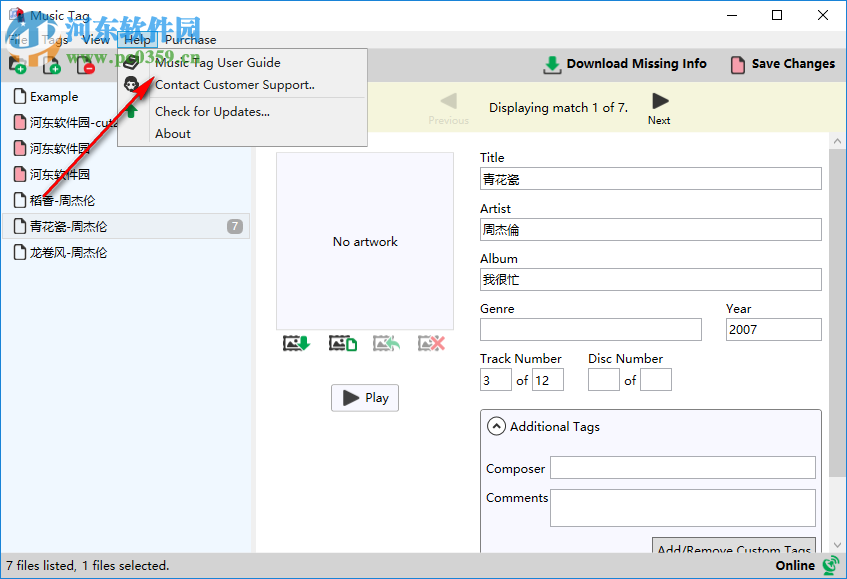Load artwork from file icon
The height and width of the screenshot is (579, 847).
click(x=342, y=343)
